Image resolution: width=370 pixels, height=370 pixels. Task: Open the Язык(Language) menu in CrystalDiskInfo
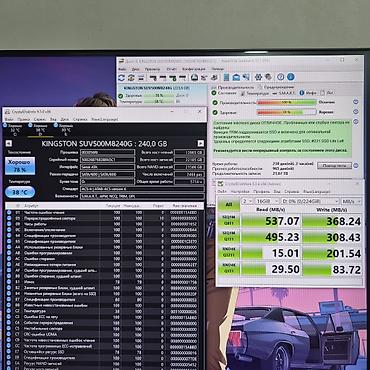tap(104, 119)
